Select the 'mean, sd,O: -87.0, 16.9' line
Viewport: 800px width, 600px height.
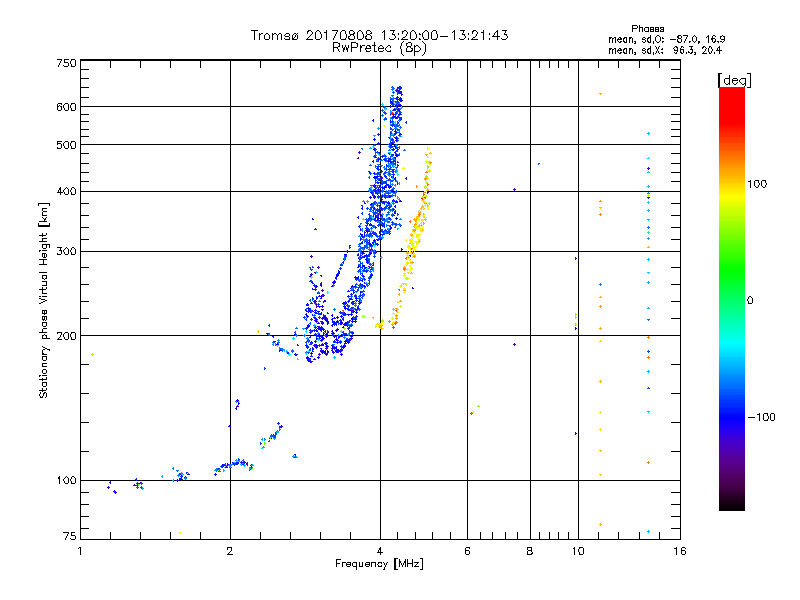click(666, 39)
